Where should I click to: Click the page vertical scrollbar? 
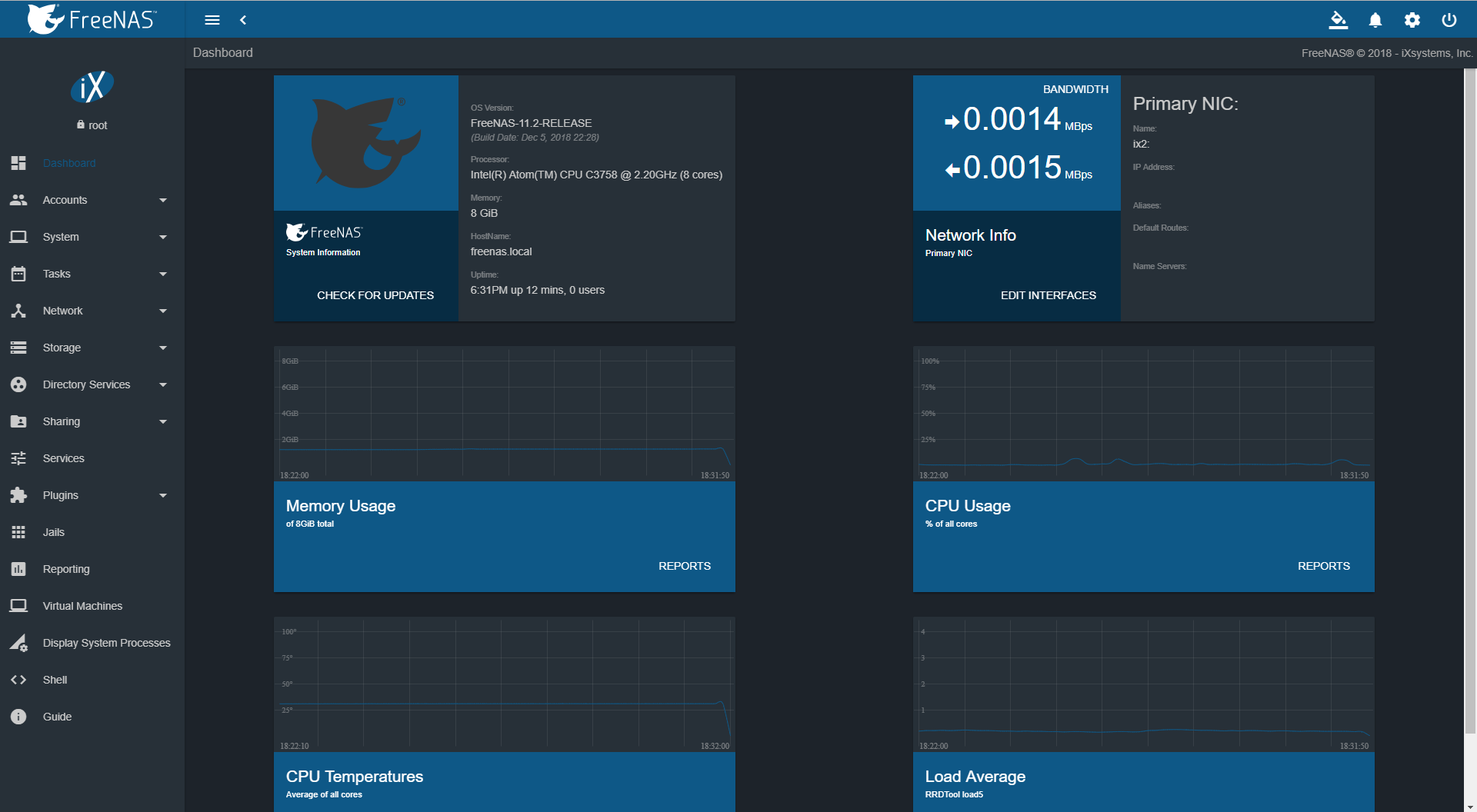(1470, 400)
